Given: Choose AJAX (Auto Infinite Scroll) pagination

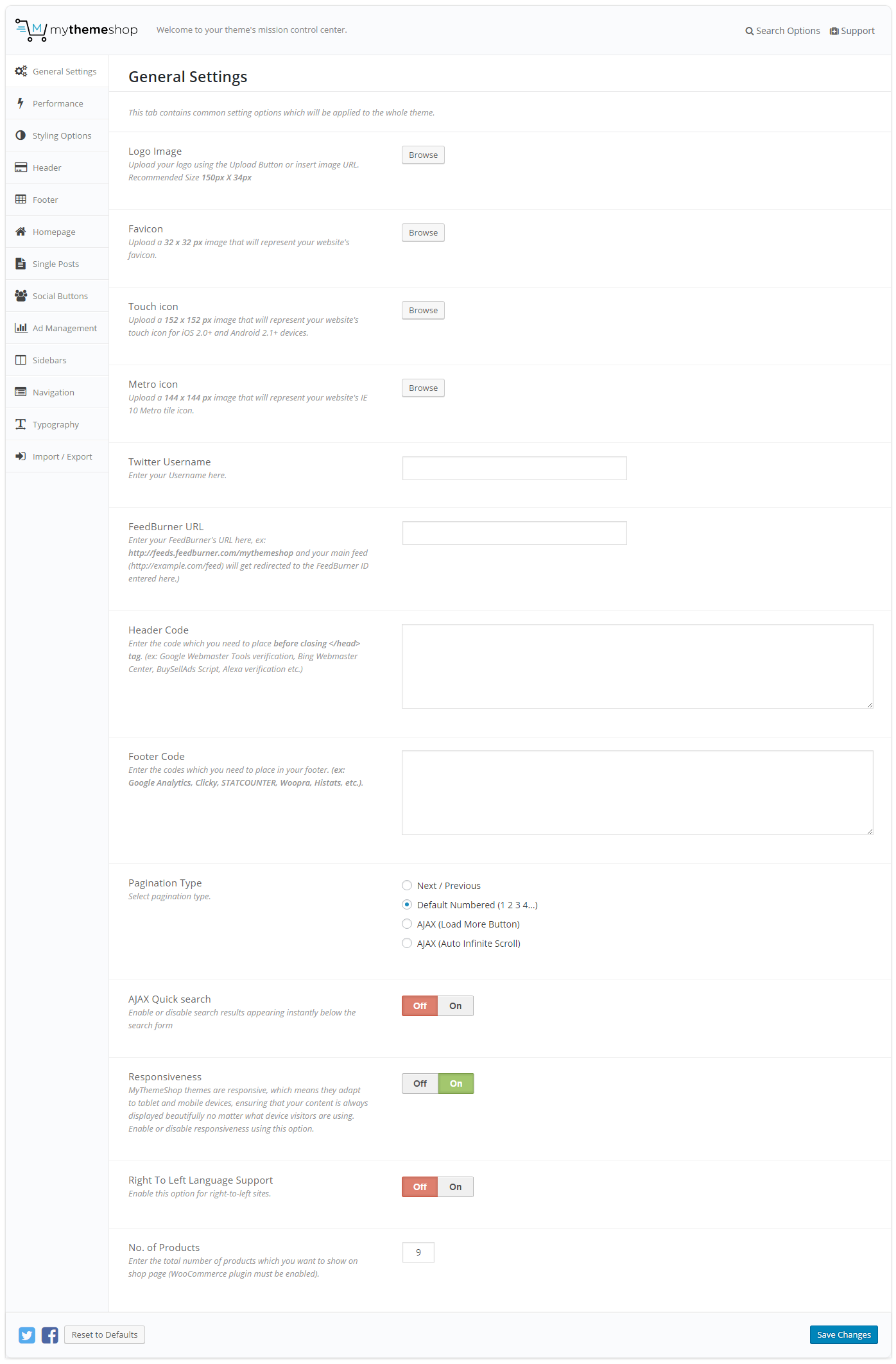Looking at the screenshot, I should pyautogui.click(x=407, y=944).
